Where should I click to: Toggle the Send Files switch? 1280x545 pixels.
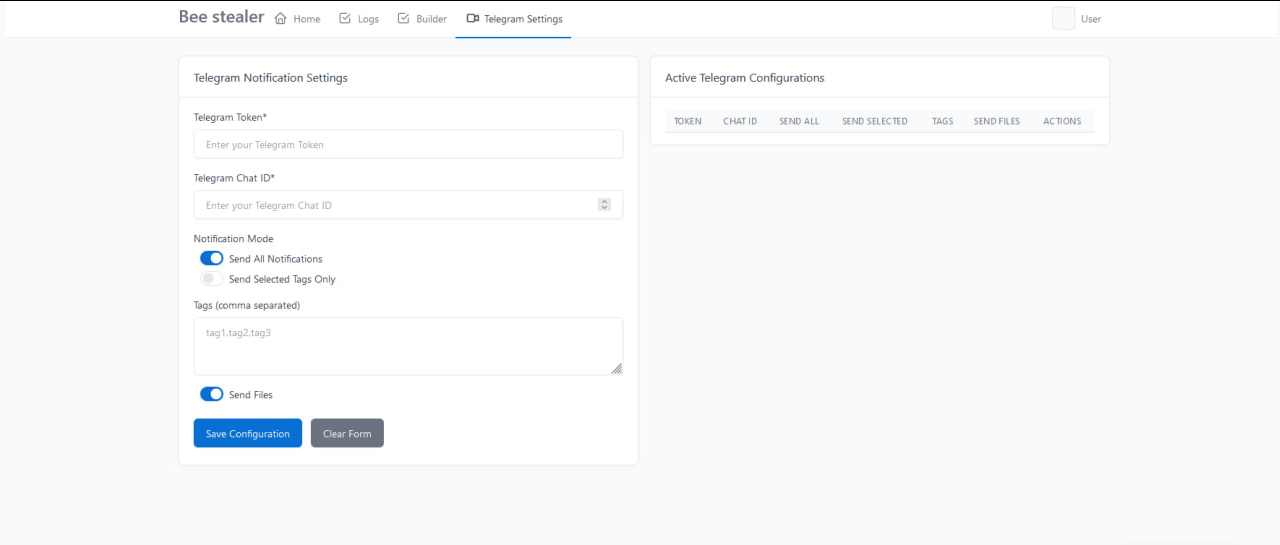(x=212, y=394)
